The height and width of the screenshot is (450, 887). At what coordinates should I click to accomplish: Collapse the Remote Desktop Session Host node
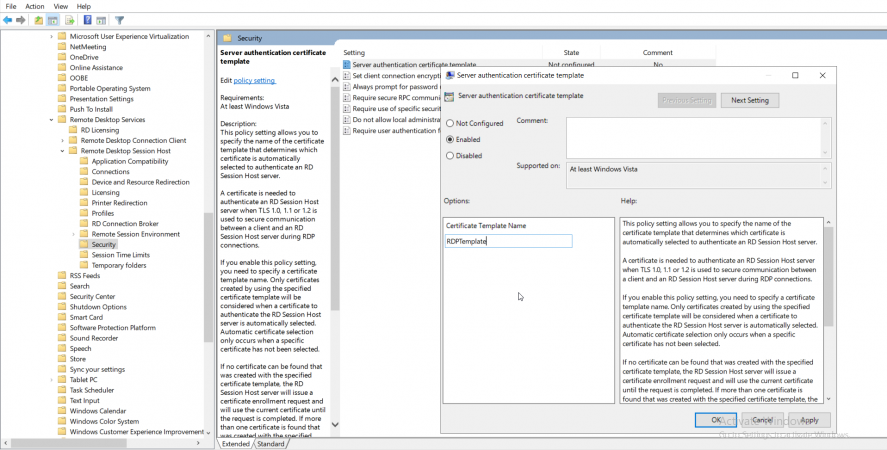tap(62, 151)
